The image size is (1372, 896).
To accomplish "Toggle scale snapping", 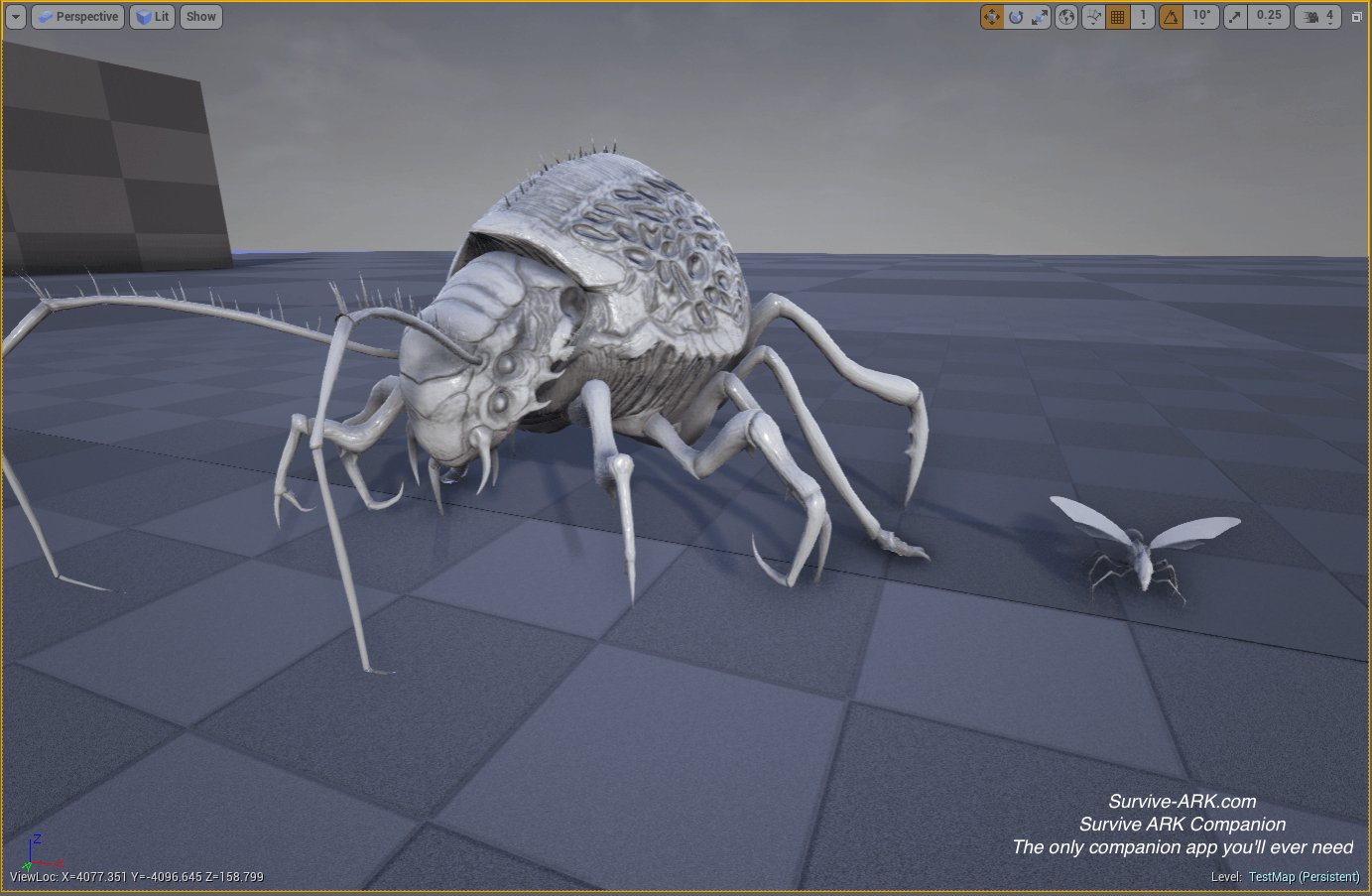I will point(1235,17).
